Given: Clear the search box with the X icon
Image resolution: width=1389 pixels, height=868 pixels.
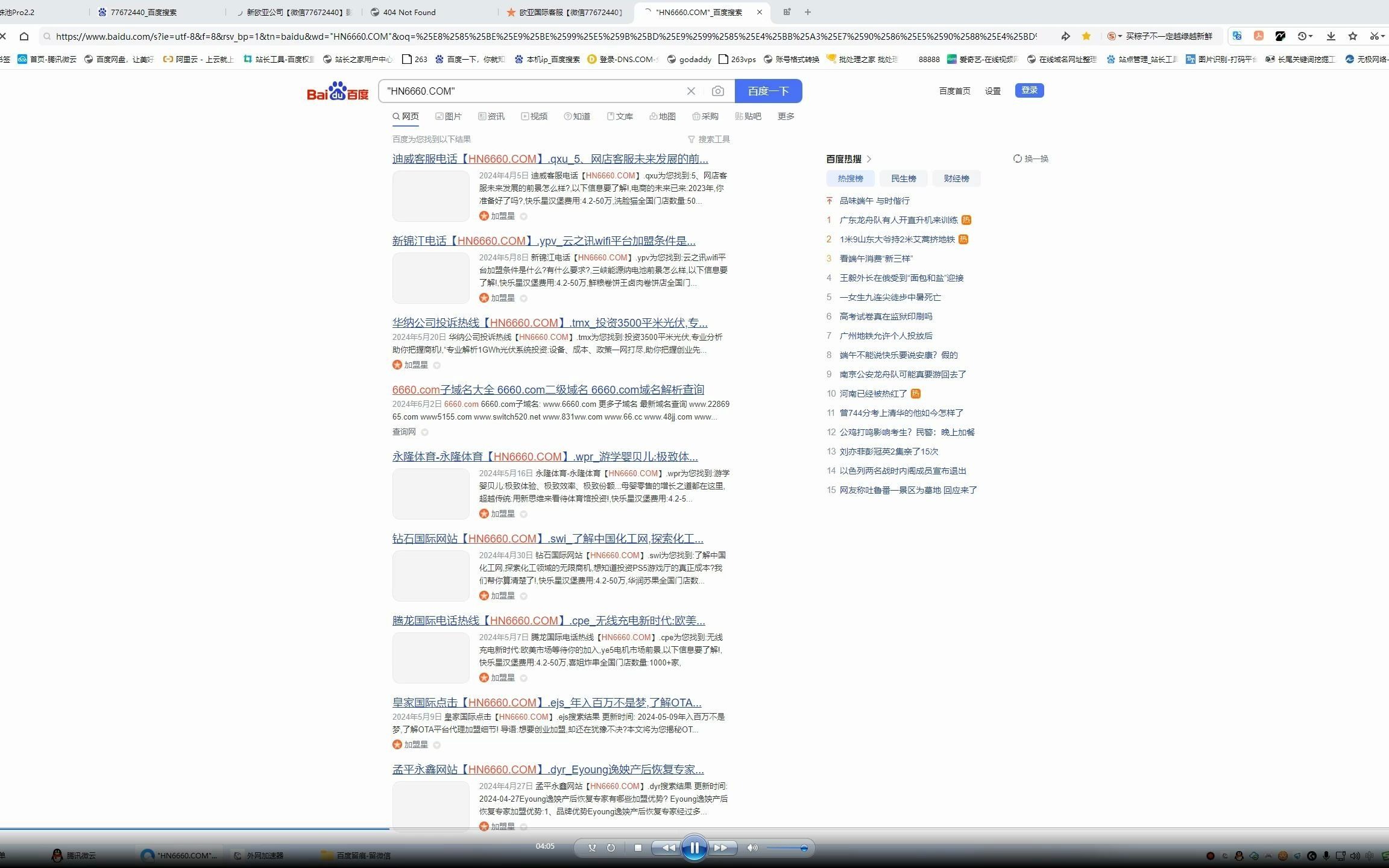Looking at the screenshot, I should [691, 91].
